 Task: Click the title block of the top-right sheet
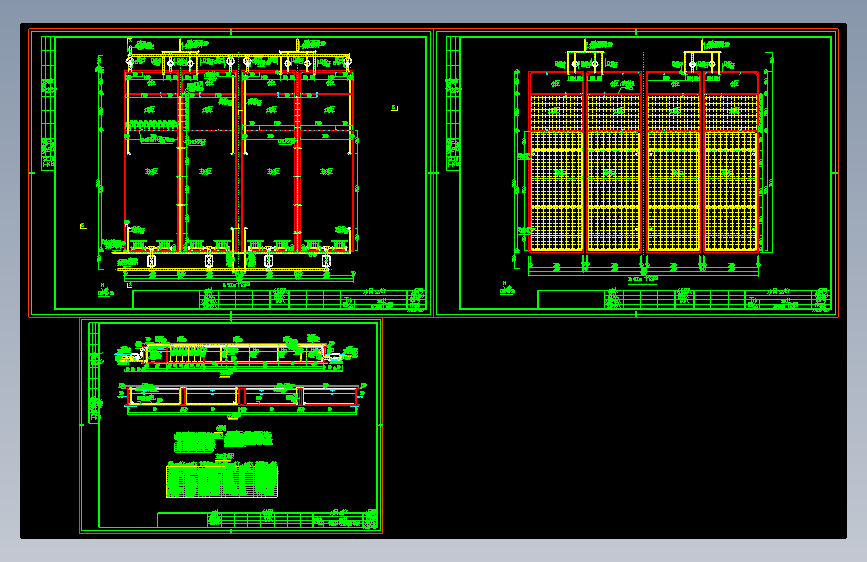684,299
